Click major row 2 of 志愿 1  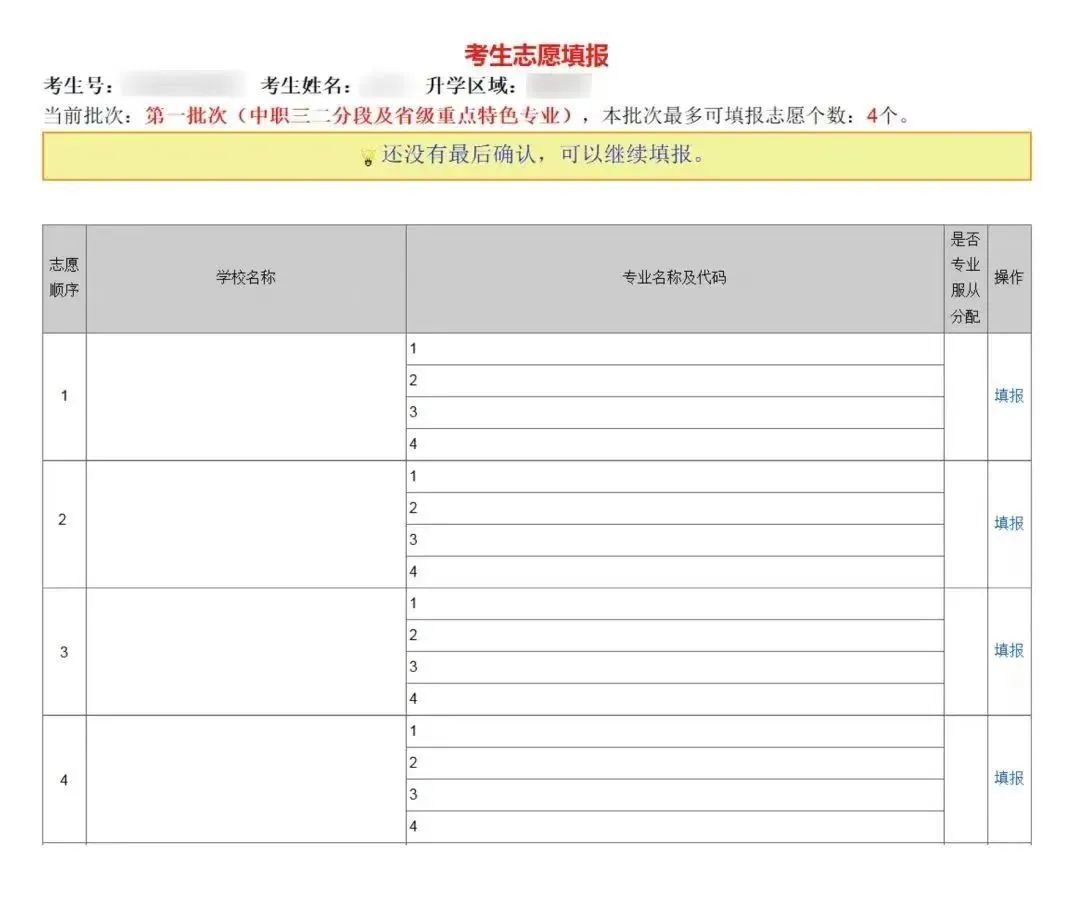[x=675, y=381]
